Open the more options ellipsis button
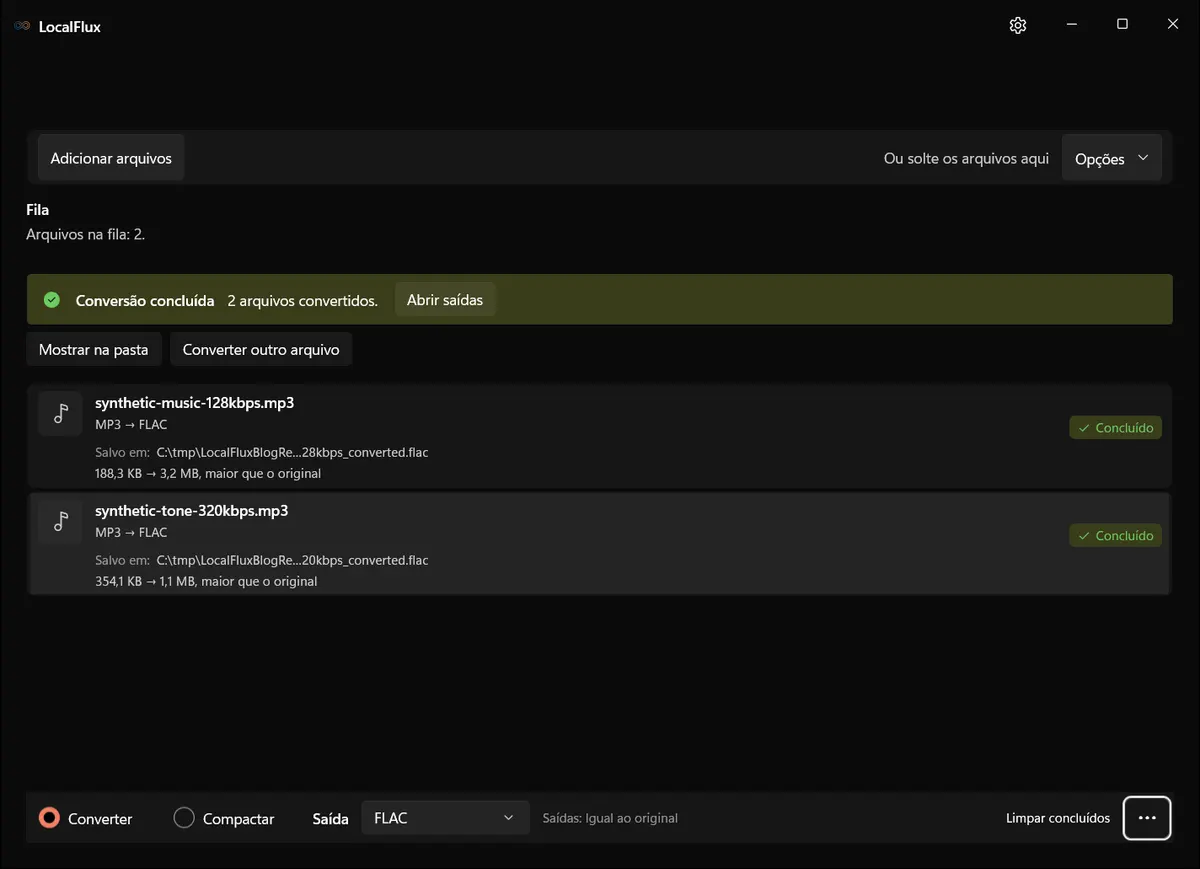Image resolution: width=1200 pixels, height=869 pixels. tap(1147, 818)
